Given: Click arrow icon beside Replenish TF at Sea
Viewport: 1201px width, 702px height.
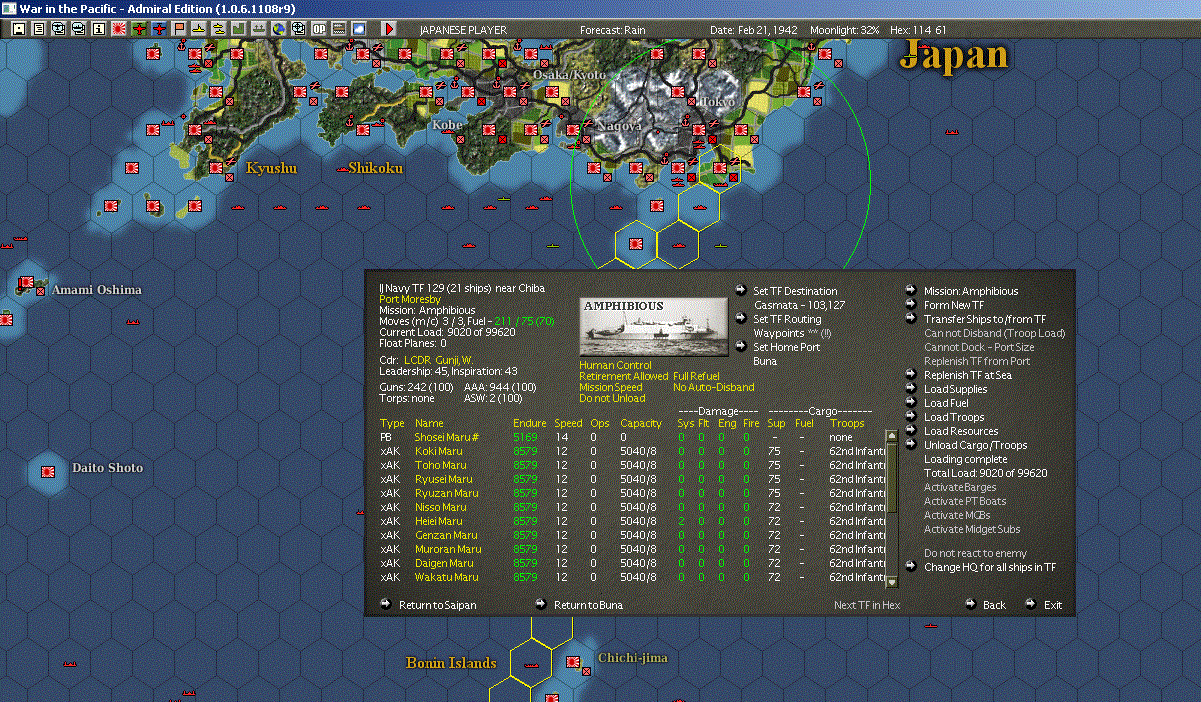Looking at the screenshot, I should (911, 374).
